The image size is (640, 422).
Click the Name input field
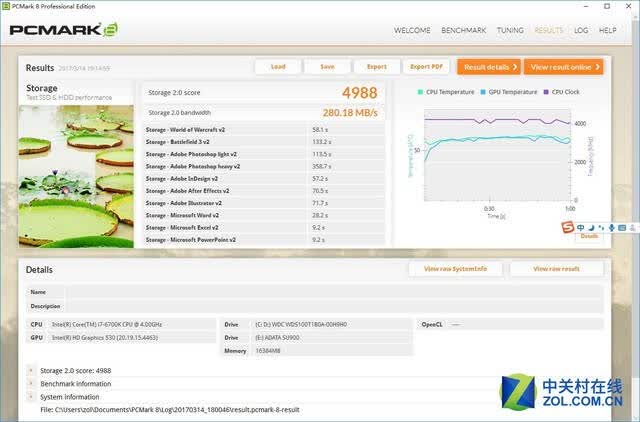335,292
